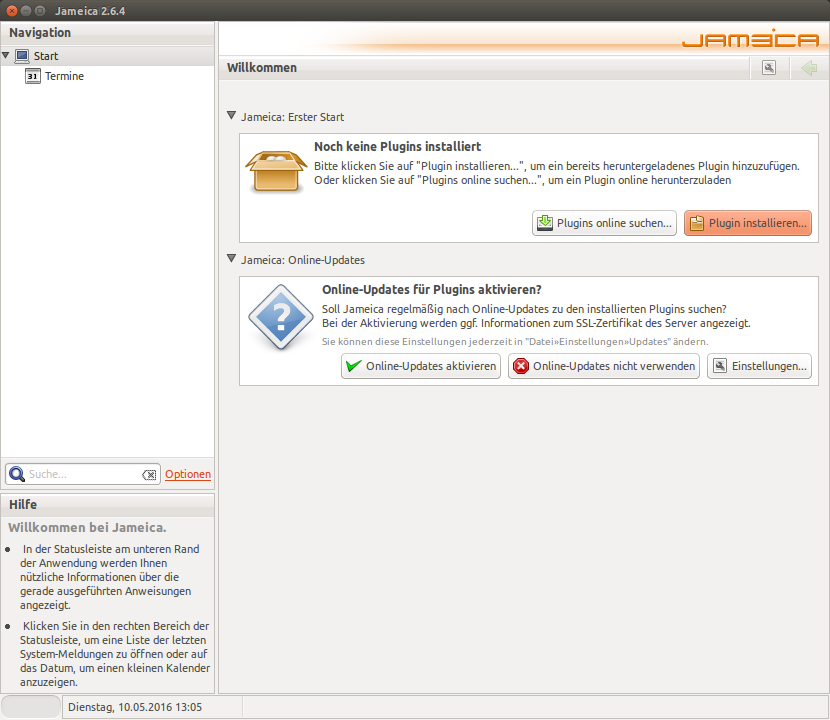Collapse the Start tree node
The width and height of the screenshot is (830, 720).
(x=6, y=55)
